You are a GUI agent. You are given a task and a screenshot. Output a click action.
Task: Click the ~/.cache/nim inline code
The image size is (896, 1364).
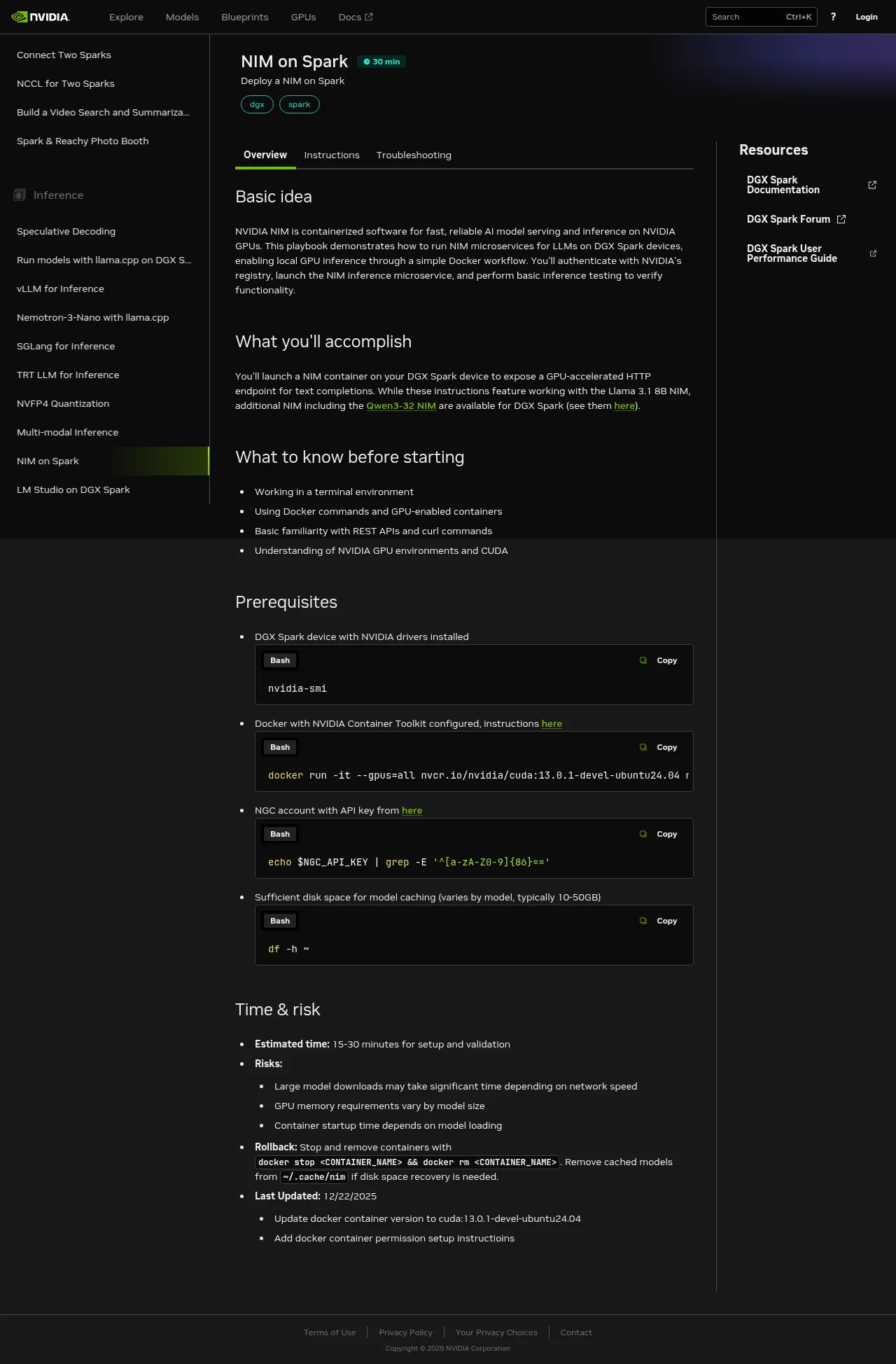coord(314,1177)
